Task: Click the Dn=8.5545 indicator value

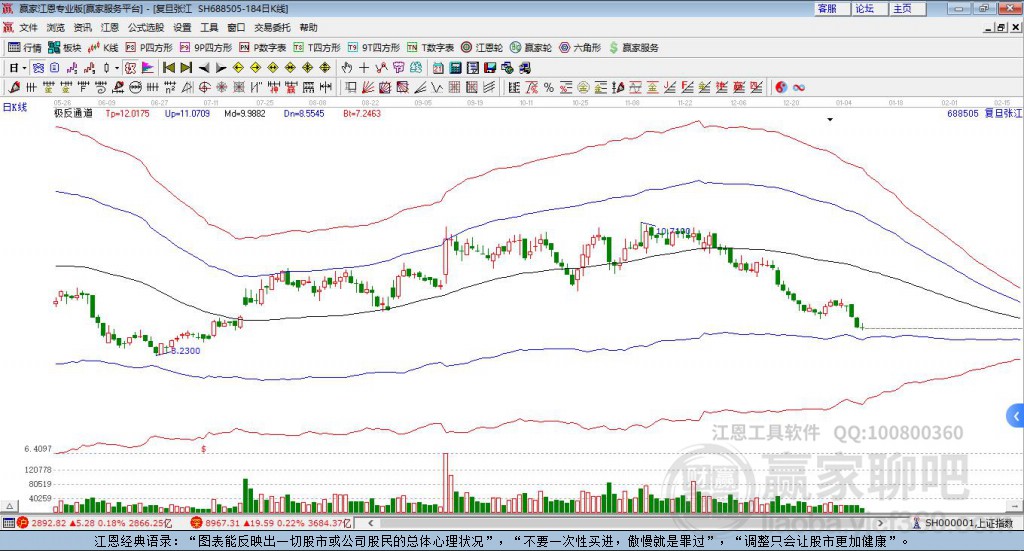Action: pyautogui.click(x=304, y=113)
